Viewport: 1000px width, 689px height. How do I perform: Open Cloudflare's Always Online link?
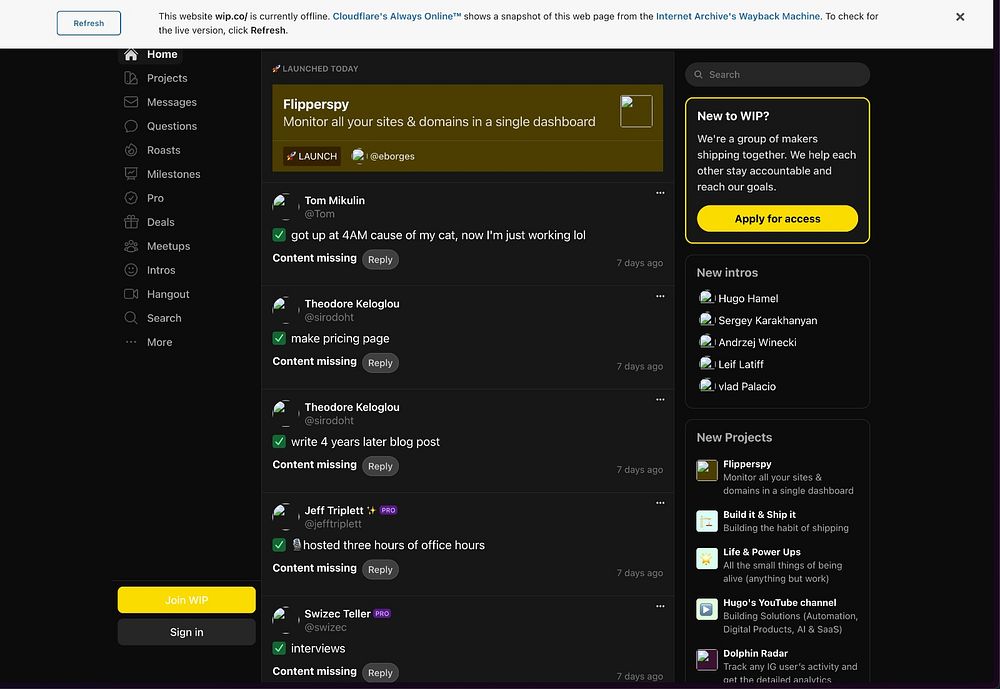click(x=397, y=17)
